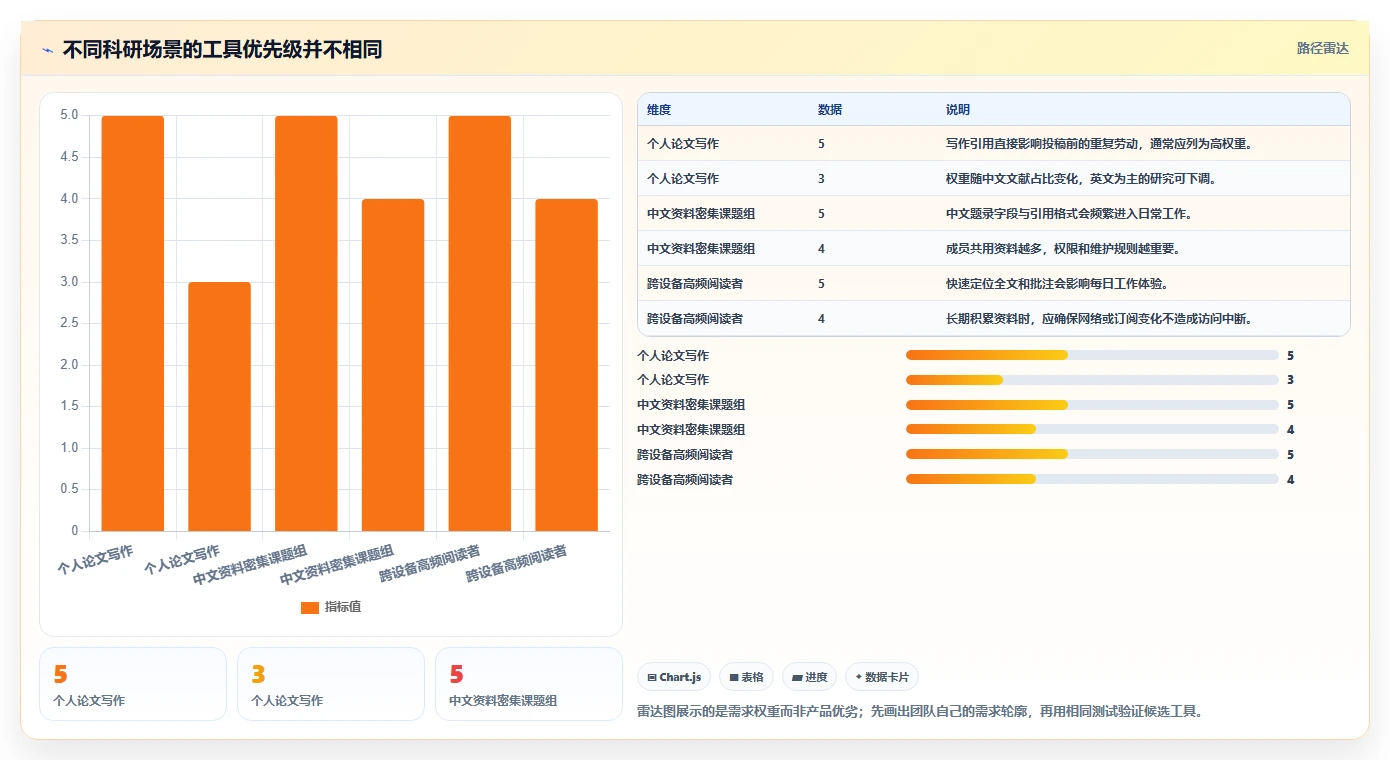The height and width of the screenshot is (760, 1390).
Task: Click the 2.5 y-axis label
Action: [x=68, y=323]
